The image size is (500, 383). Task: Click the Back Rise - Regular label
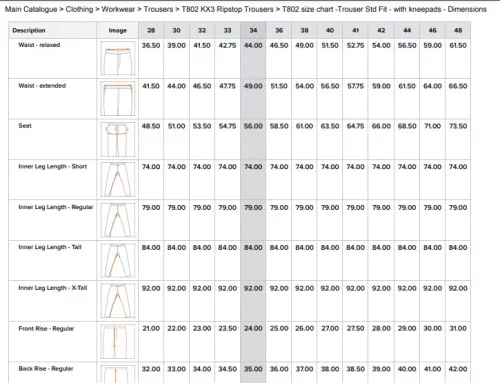tap(46, 369)
